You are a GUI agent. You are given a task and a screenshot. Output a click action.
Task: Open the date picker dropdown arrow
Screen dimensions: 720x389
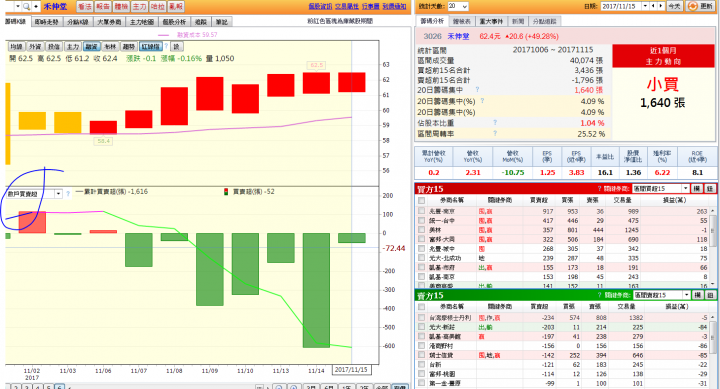645,6
